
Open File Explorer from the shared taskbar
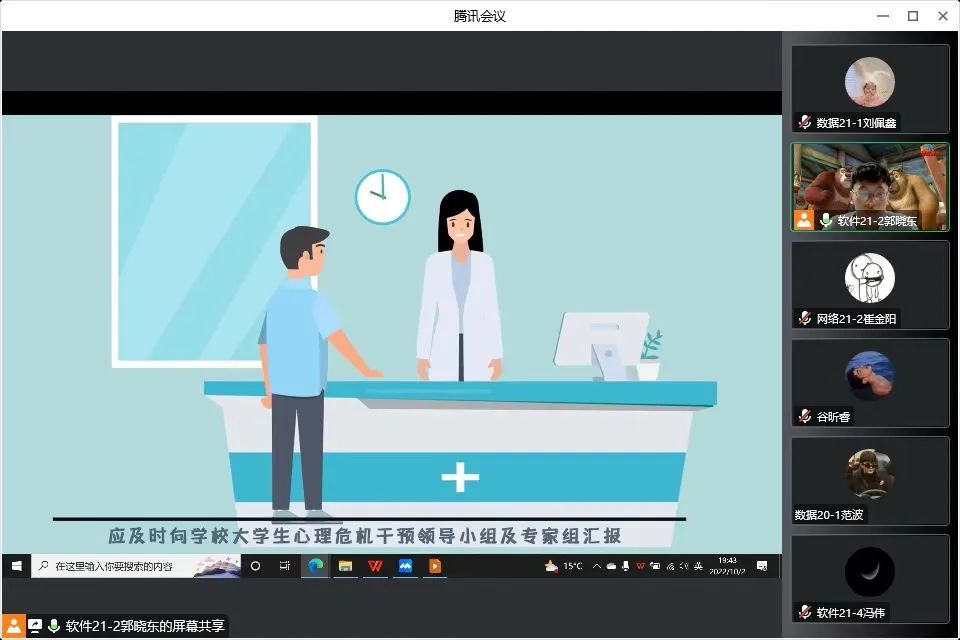point(345,566)
